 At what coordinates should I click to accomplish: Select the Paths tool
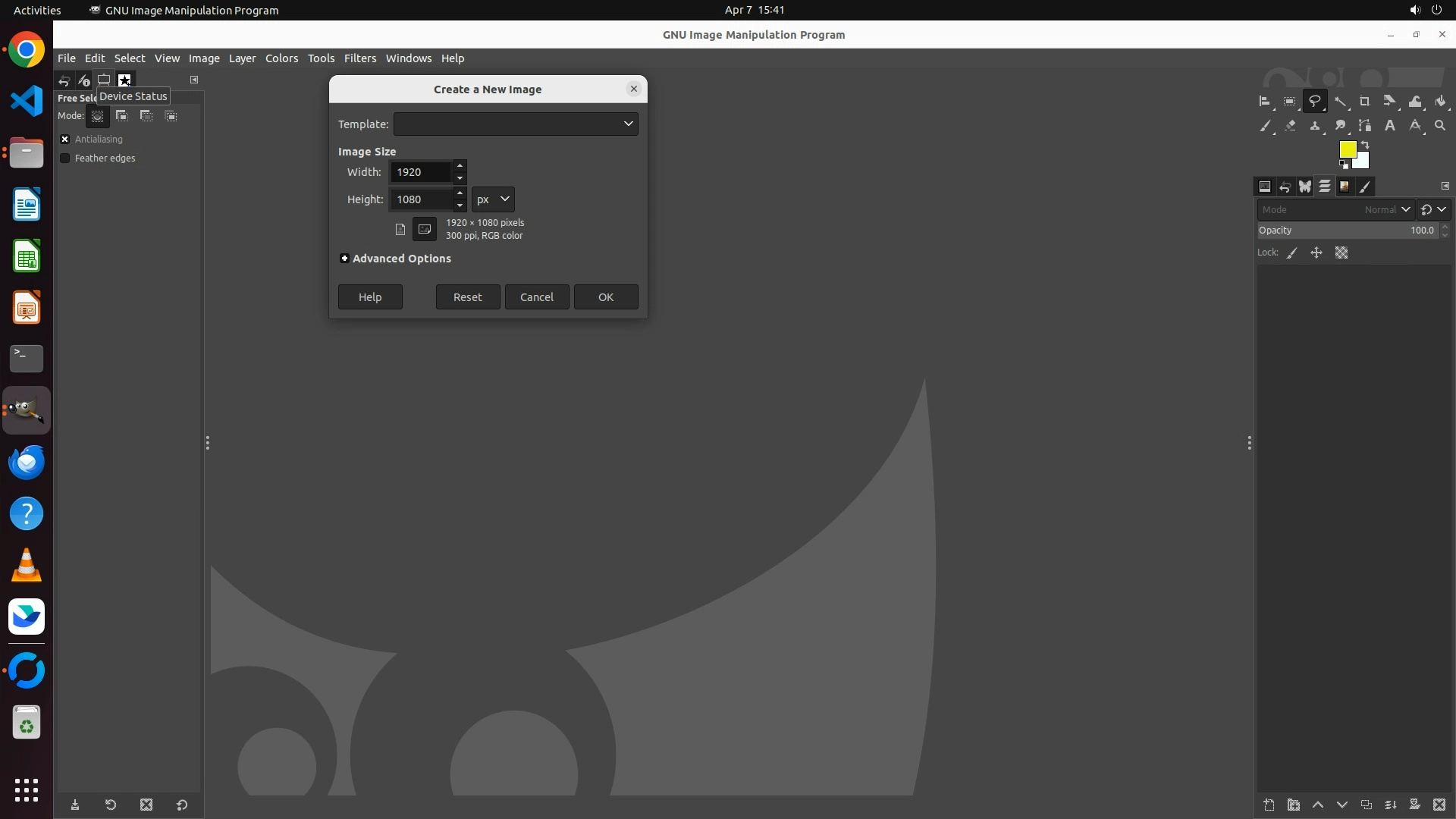(1364, 126)
